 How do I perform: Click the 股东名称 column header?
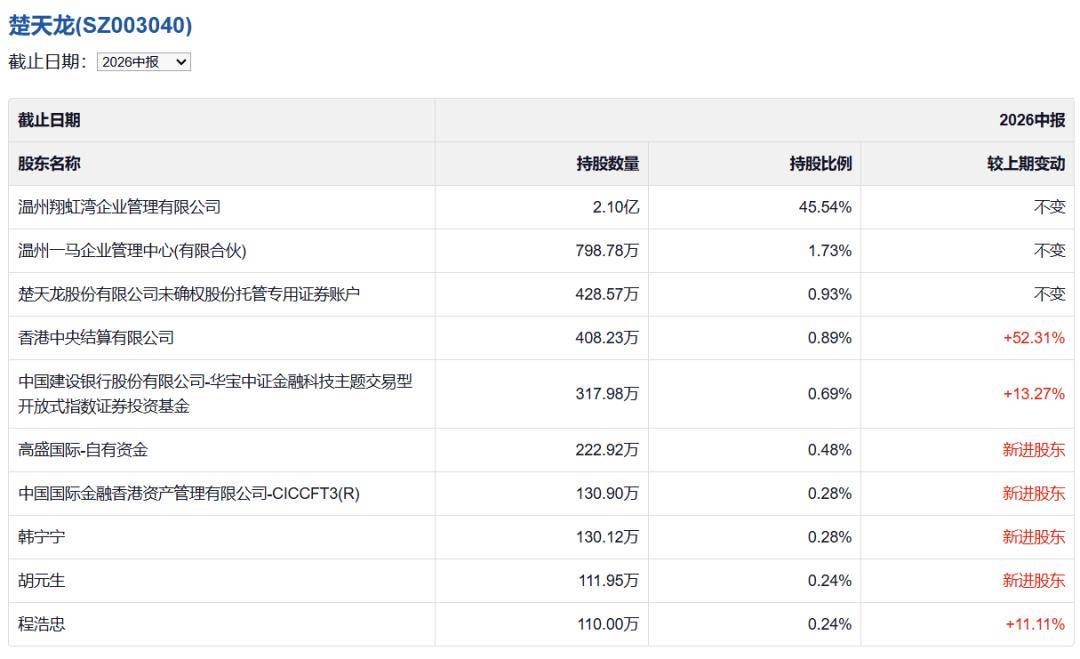click(49, 164)
